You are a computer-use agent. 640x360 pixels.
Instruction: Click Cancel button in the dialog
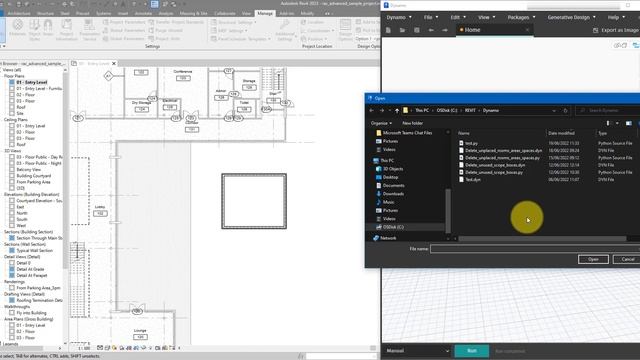click(628, 260)
